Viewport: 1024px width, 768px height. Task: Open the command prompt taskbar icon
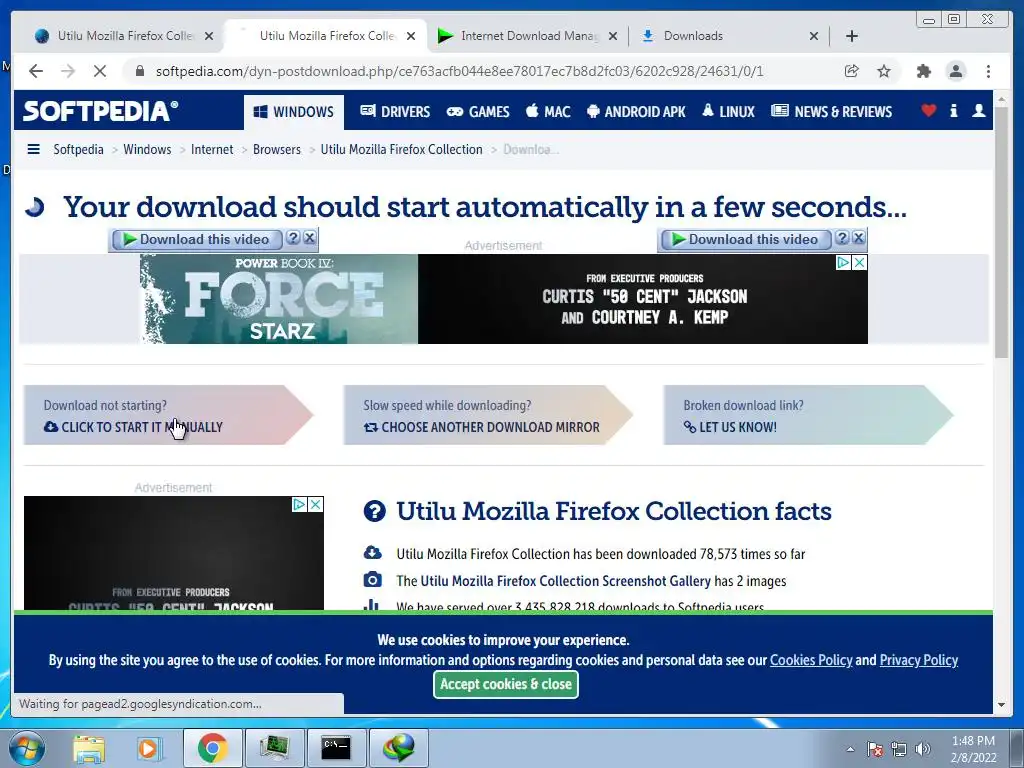[336, 748]
